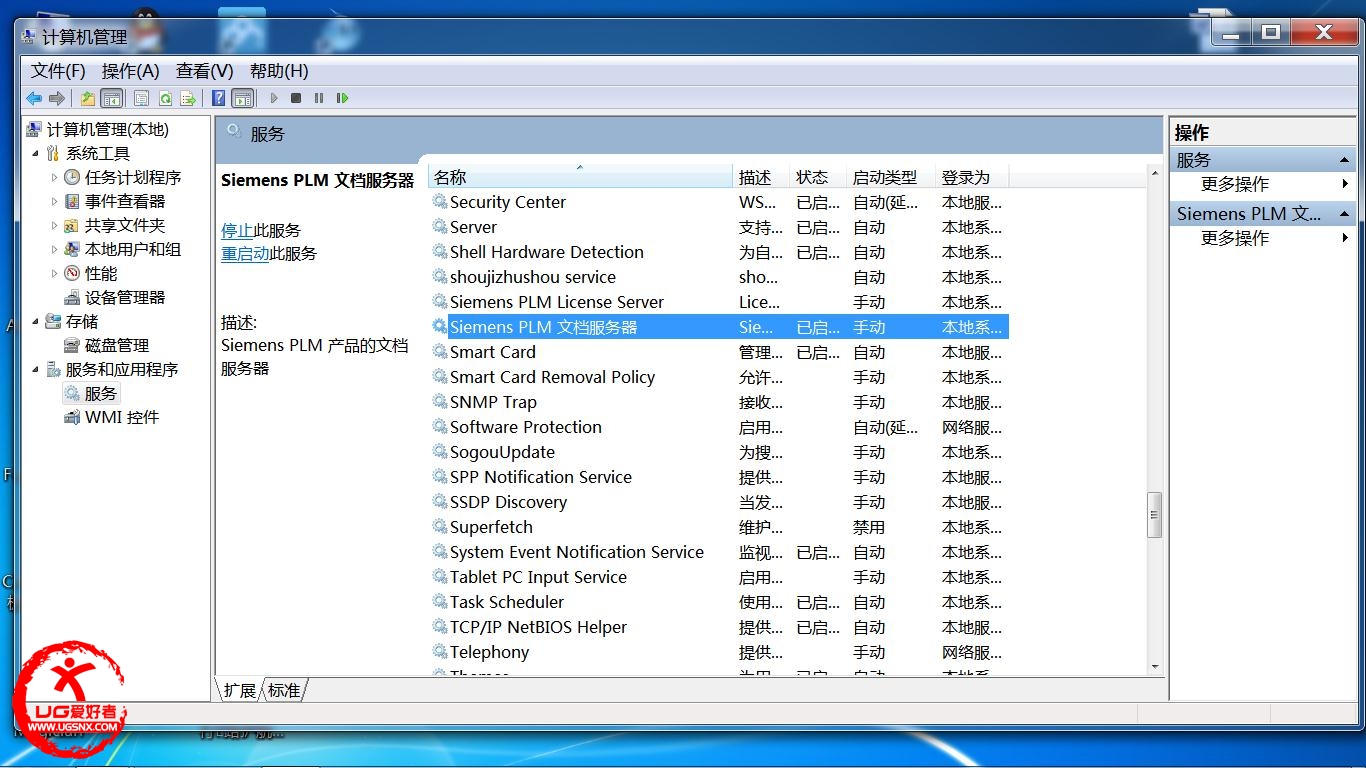Collapse the 存储 tree node
The width and height of the screenshot is (1366, 768).
(36, 322)
